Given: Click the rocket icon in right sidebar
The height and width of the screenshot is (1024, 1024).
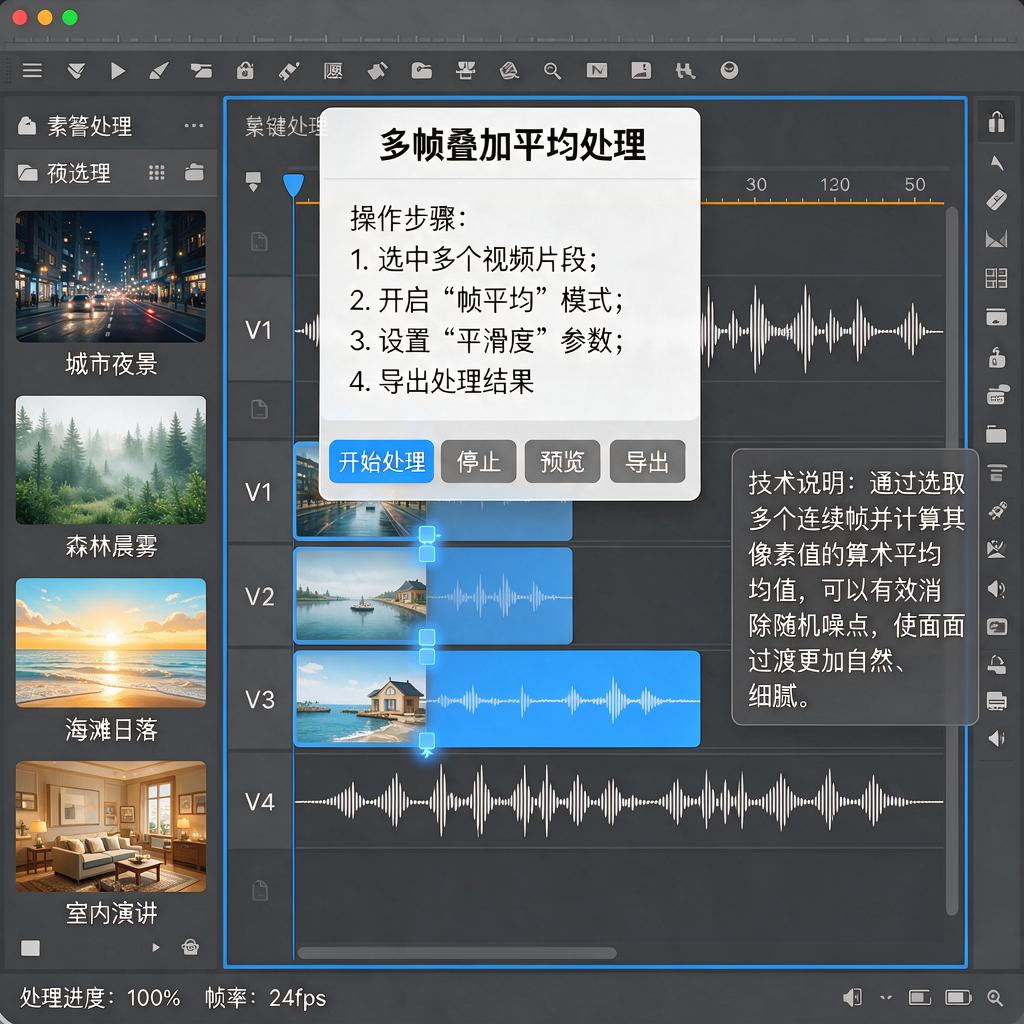Looking at the screenshot, I should tap(997, 511).
